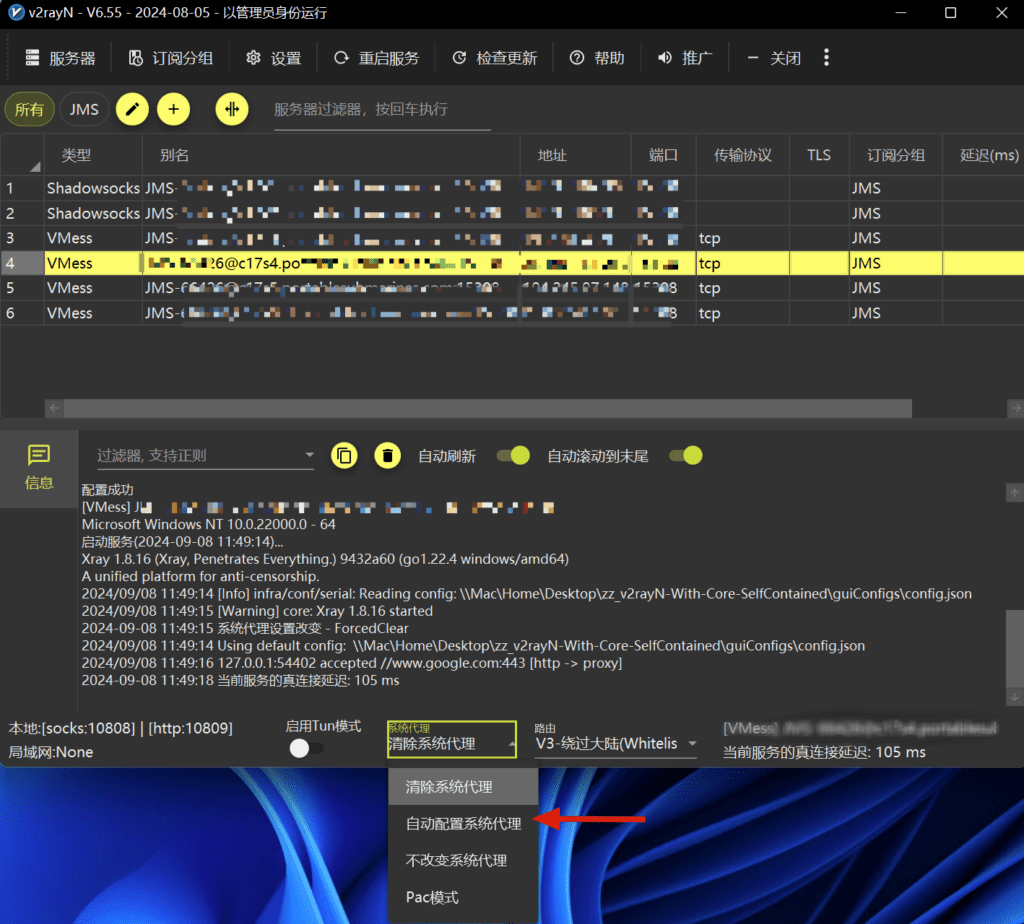Click the 关闭 toolbar button
Viewport: 1024px width, 924px height.
pos(774,58)
